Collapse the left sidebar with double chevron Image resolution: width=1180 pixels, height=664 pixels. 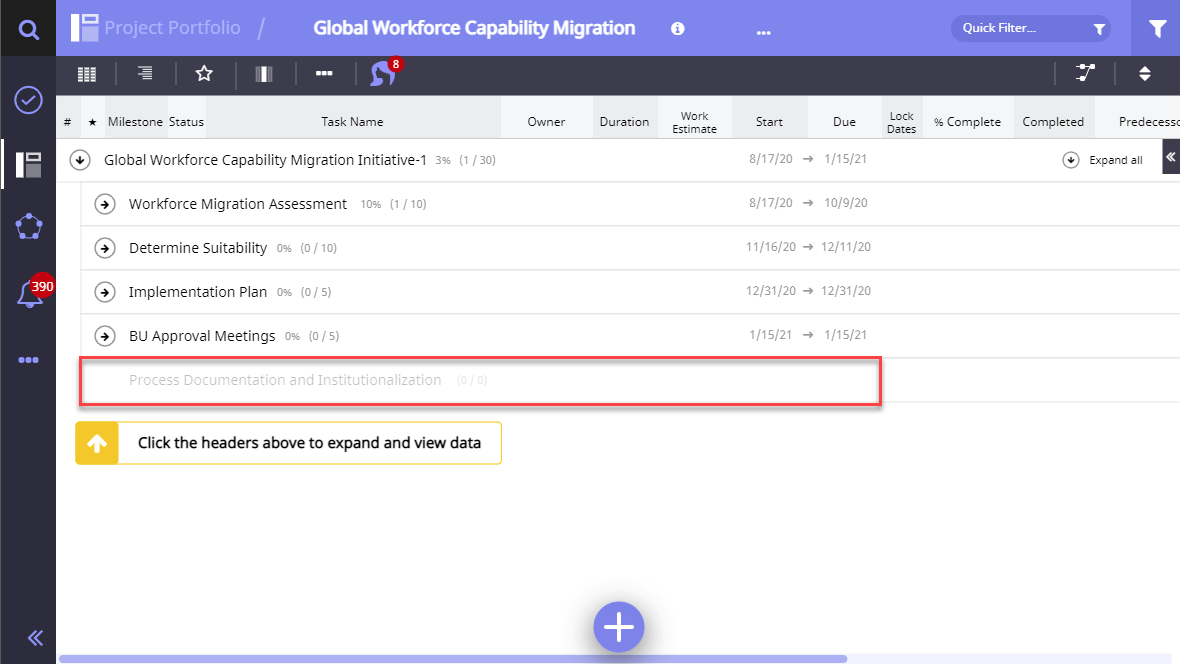pos(35,638)
